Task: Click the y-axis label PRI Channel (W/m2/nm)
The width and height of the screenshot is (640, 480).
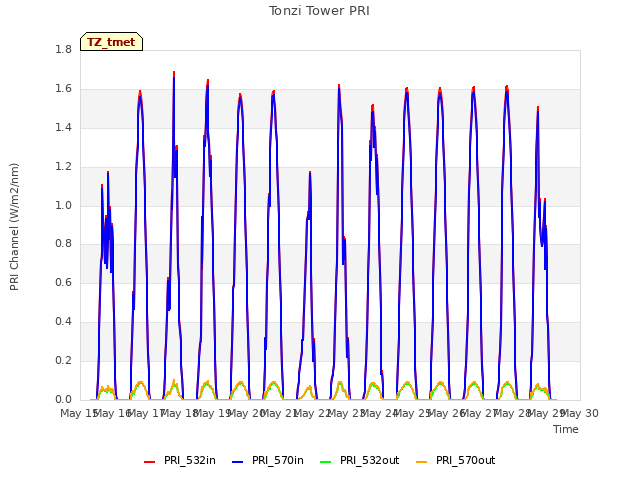Action: (14, 227)
